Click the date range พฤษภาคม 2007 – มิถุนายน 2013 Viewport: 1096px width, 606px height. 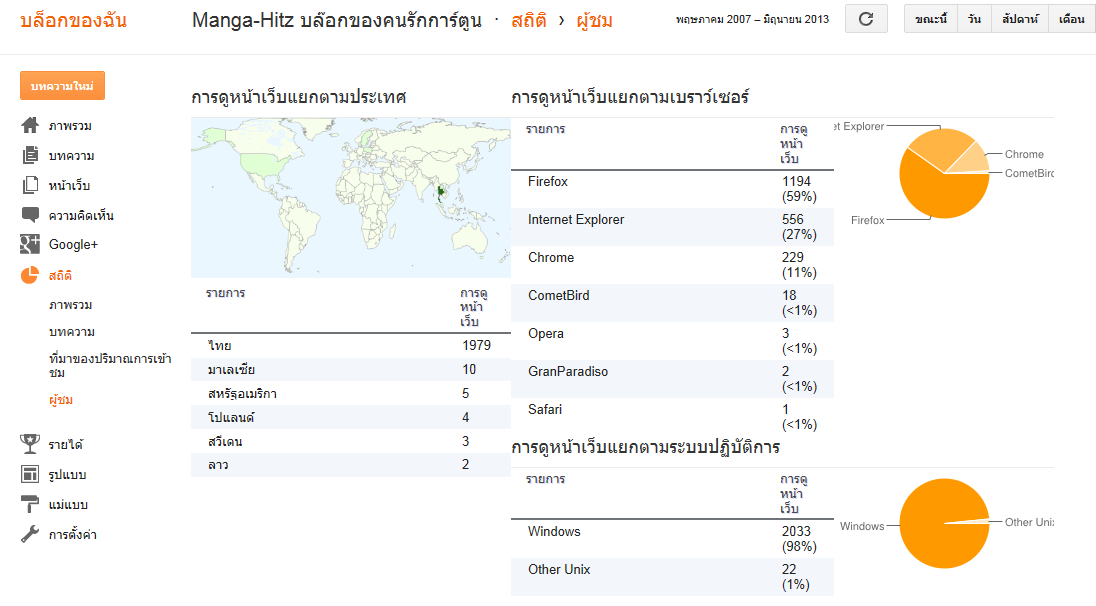coord(752,20)
